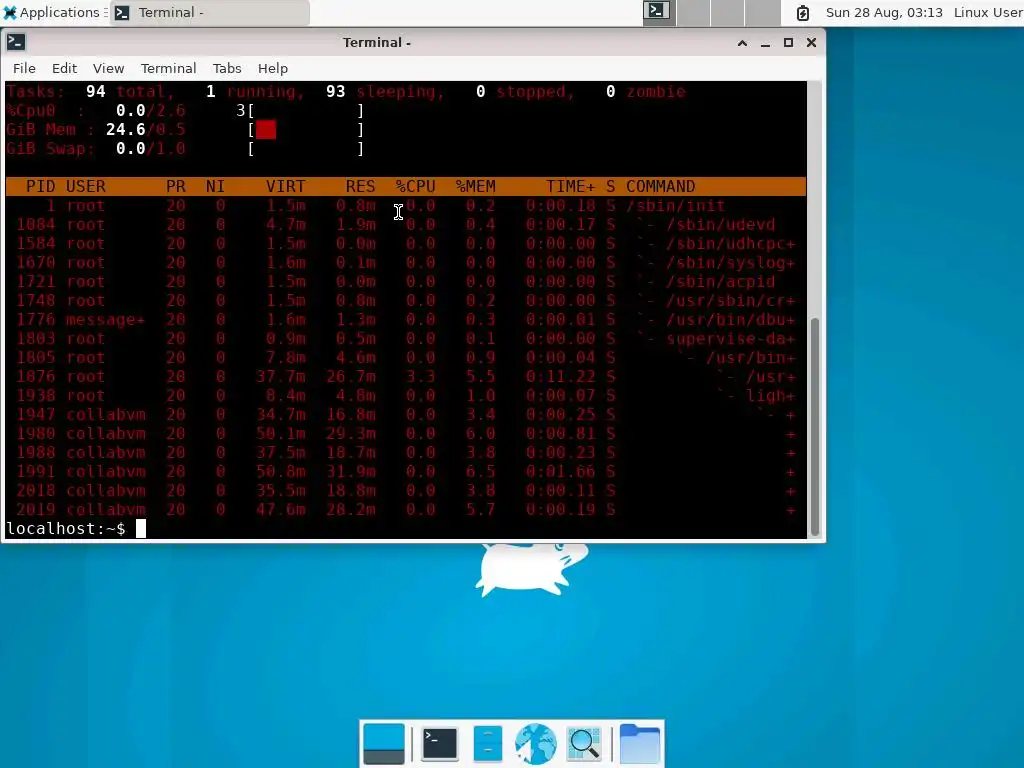Screen dimensions: 1024x768
Task: Click the supervise-da+ command text
Action: [731, 338]
